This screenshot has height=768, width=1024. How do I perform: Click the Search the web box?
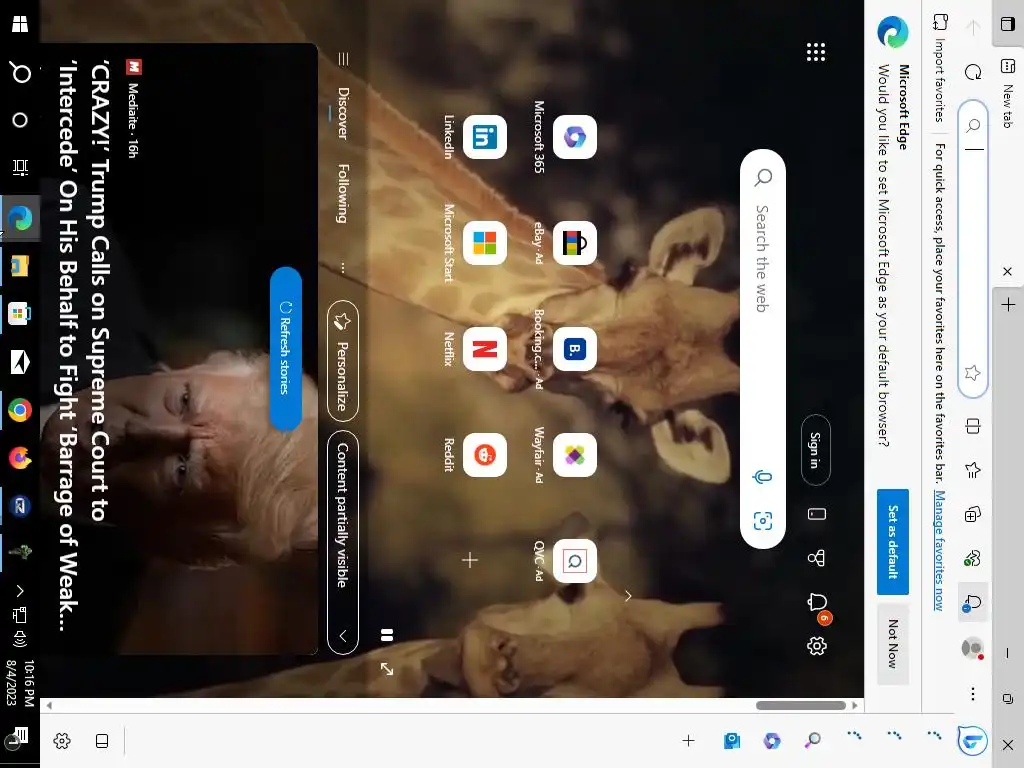pos(763,349)
